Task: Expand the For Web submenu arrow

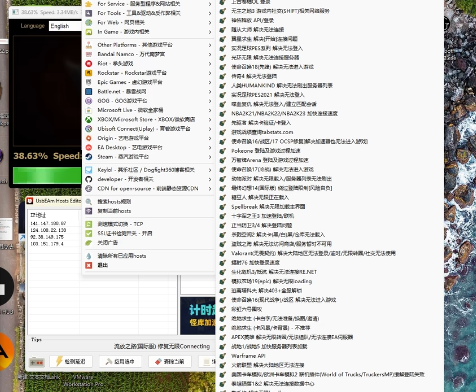Action: tap(210, 23)
